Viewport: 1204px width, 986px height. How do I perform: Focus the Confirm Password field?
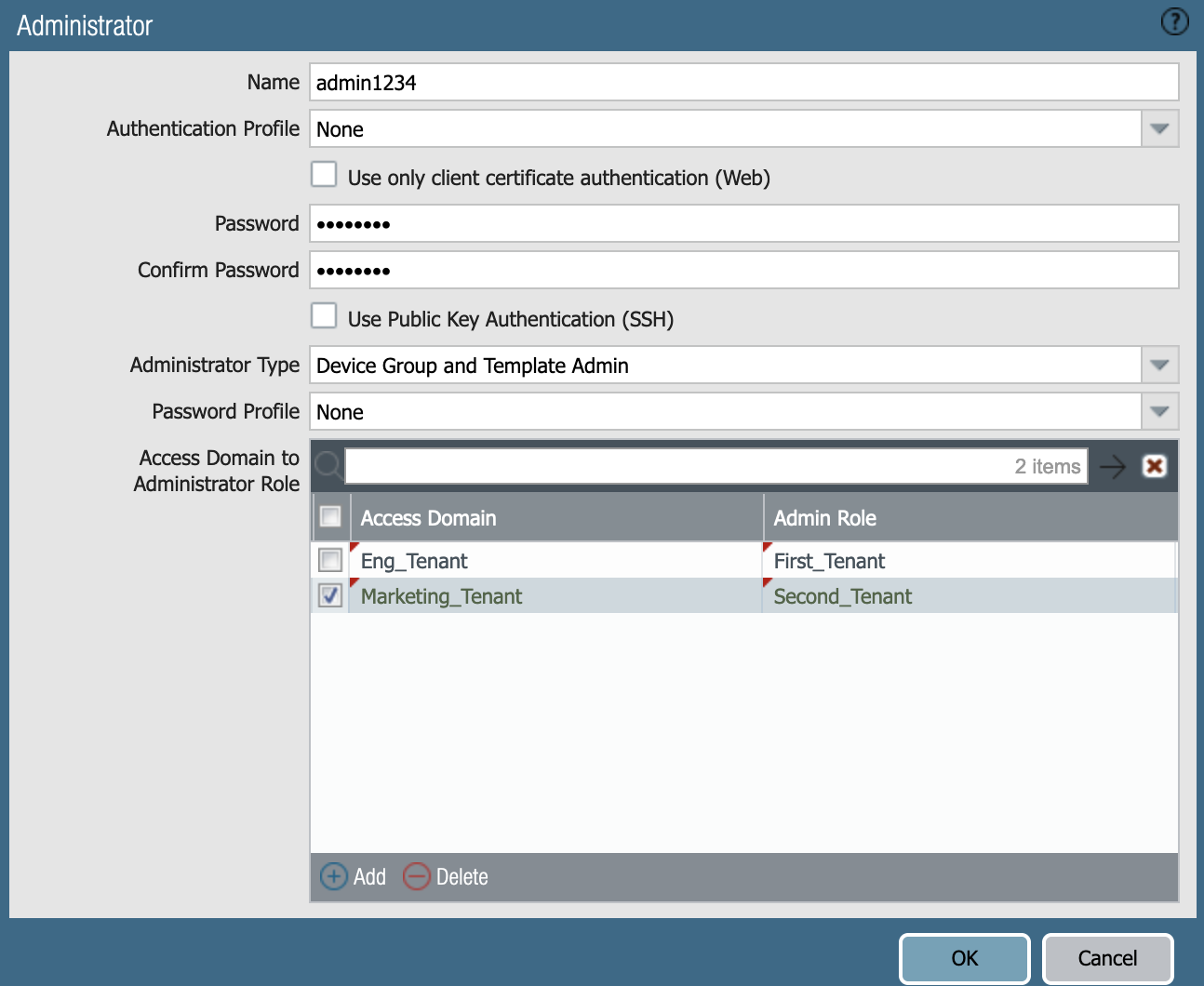(744, 270)
